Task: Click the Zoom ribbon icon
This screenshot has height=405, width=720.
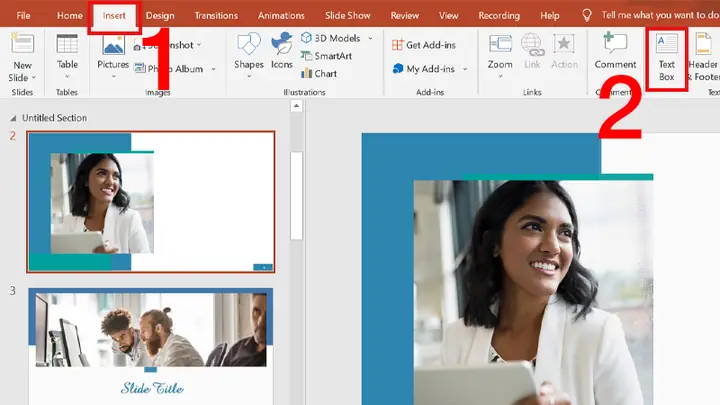Action: [500, 45]
